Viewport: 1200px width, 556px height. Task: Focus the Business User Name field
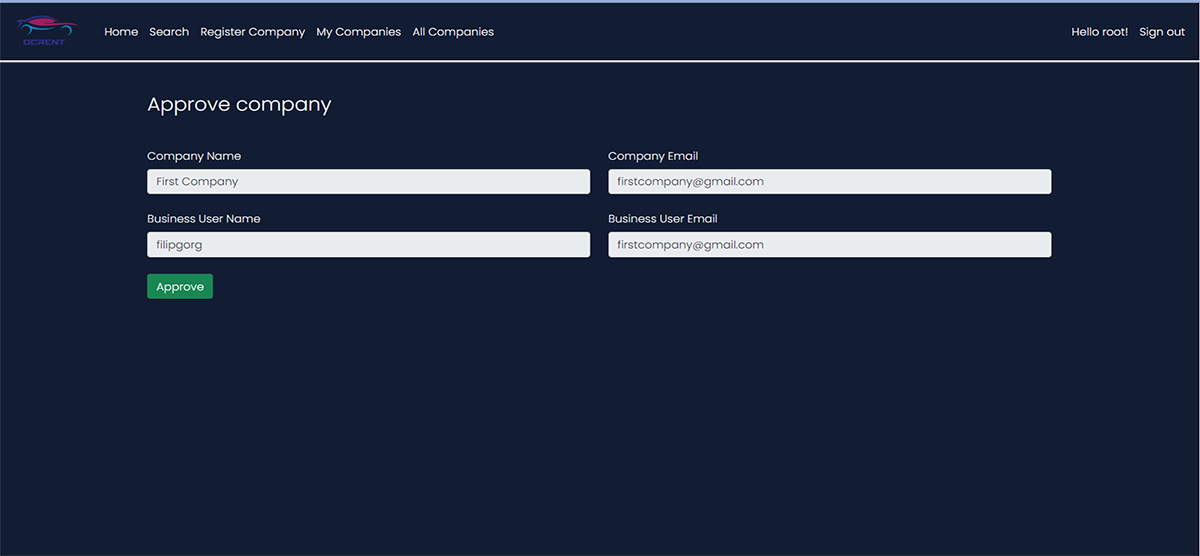pyautogui.click(x=368, y=245)
